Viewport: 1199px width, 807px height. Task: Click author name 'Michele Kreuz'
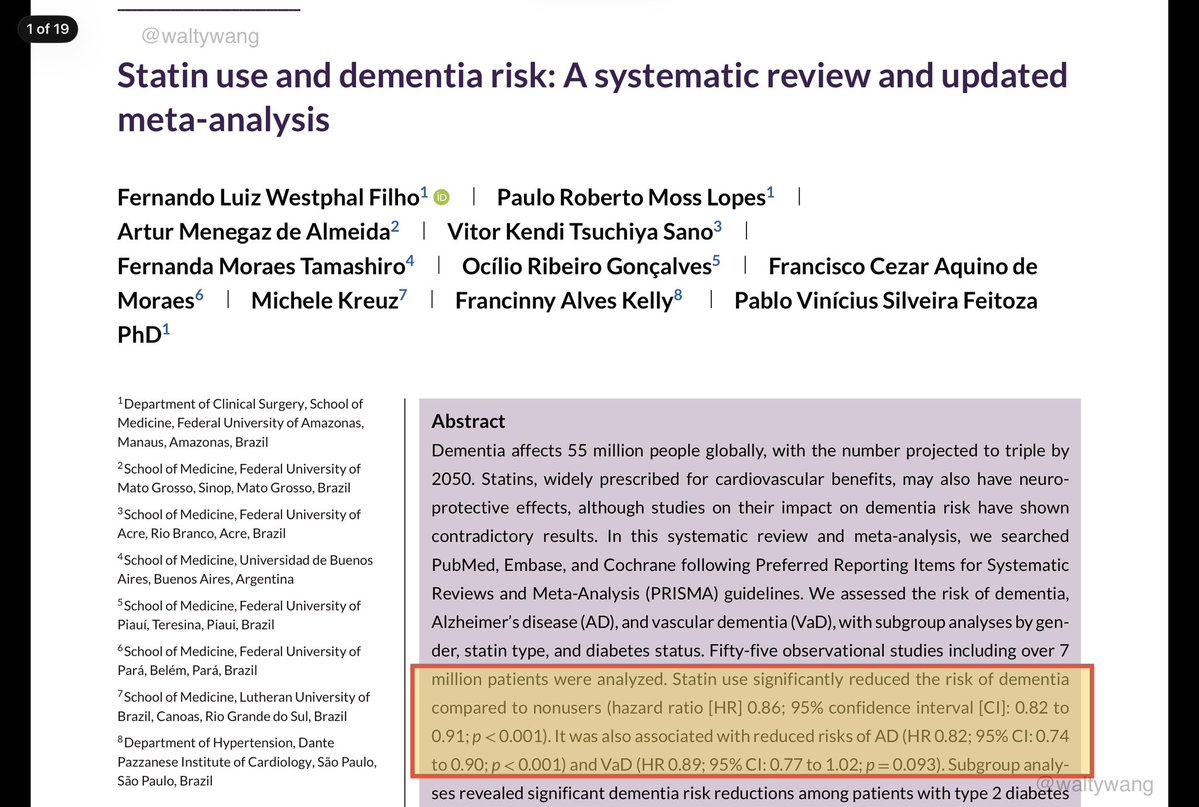324,301
